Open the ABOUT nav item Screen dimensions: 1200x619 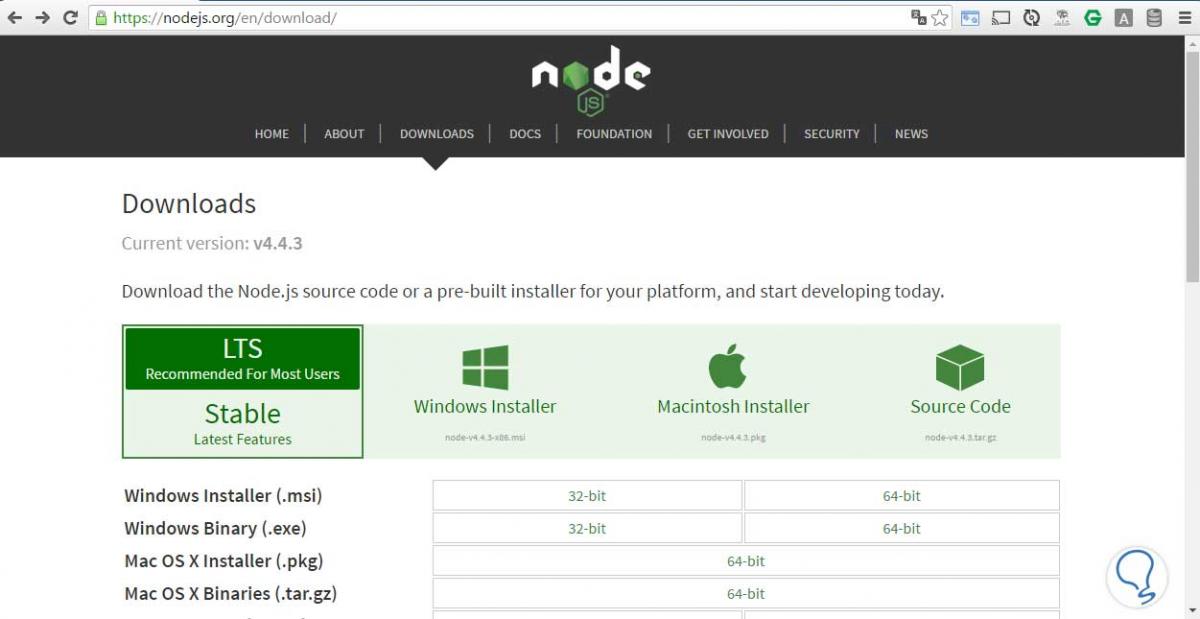pos(344,134)
